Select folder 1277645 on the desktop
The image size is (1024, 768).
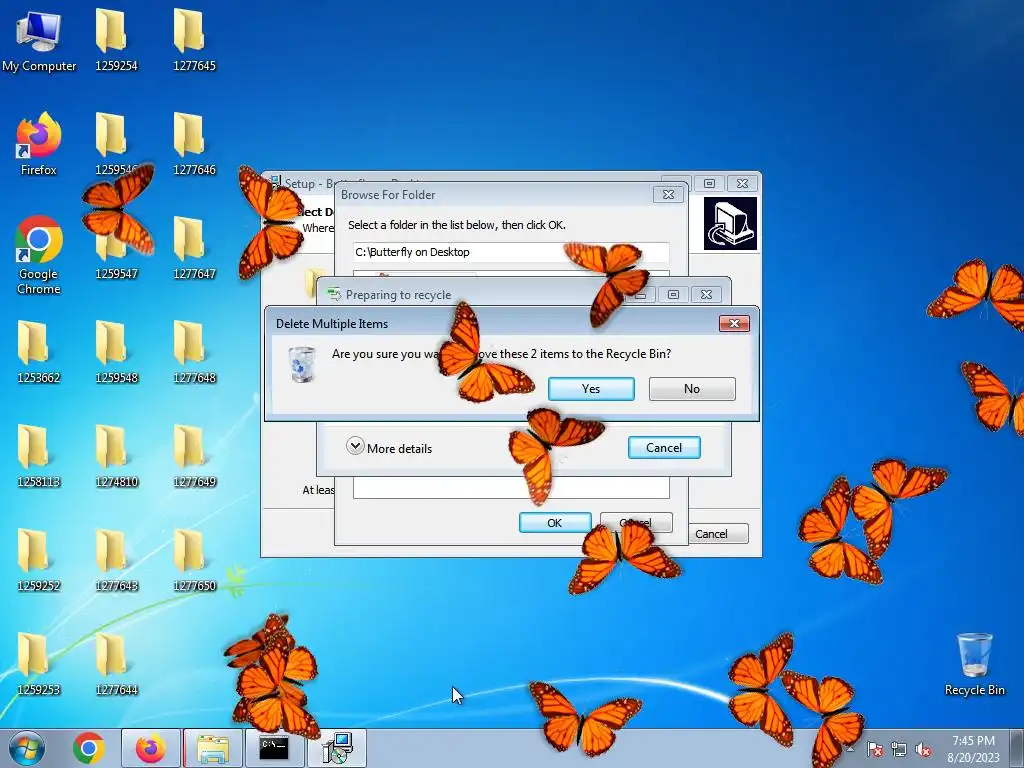click(x=194, y=40)
